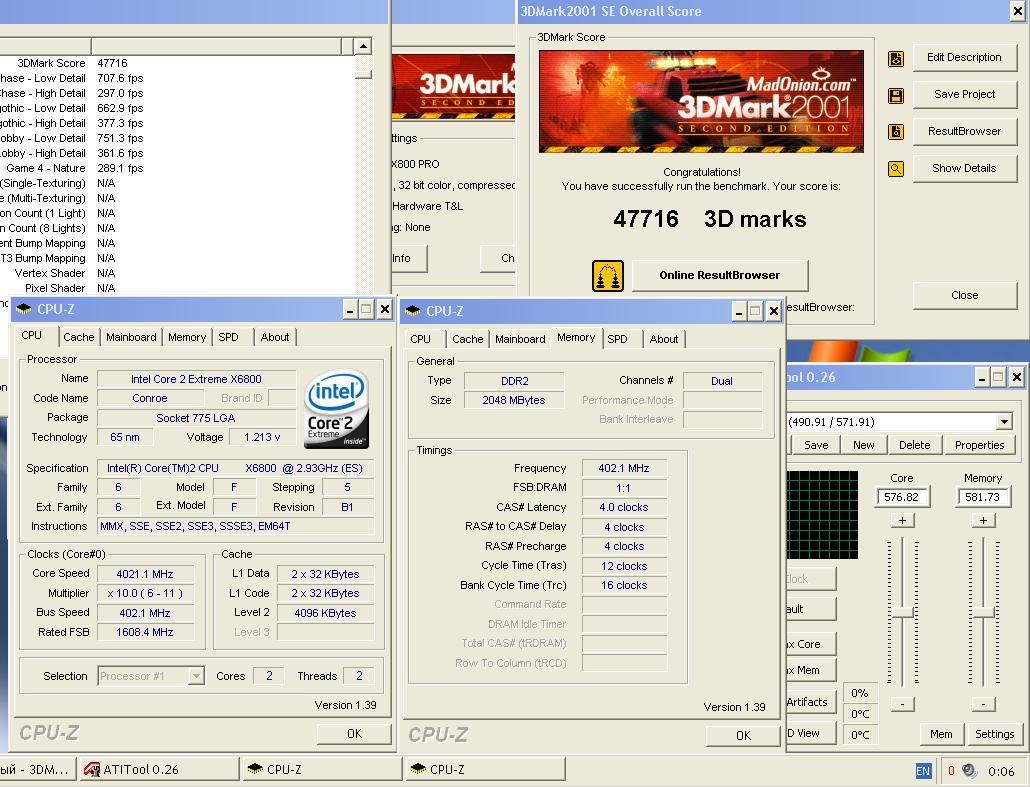The height and width of the screenshot is (787, 1030).
Task: Open the ResultBrowser button
Action: pos(964,131)
